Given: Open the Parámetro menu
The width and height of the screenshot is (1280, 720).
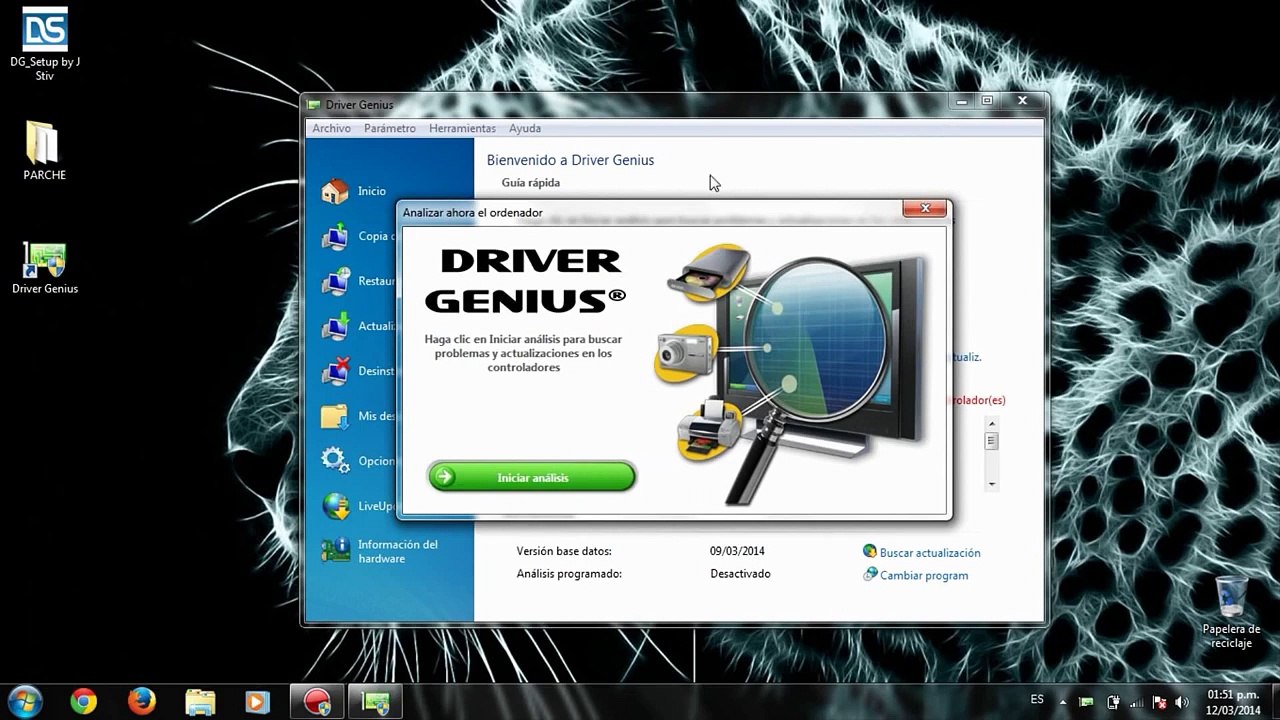Looking at the screenshot, I should [x=390, y=128].
